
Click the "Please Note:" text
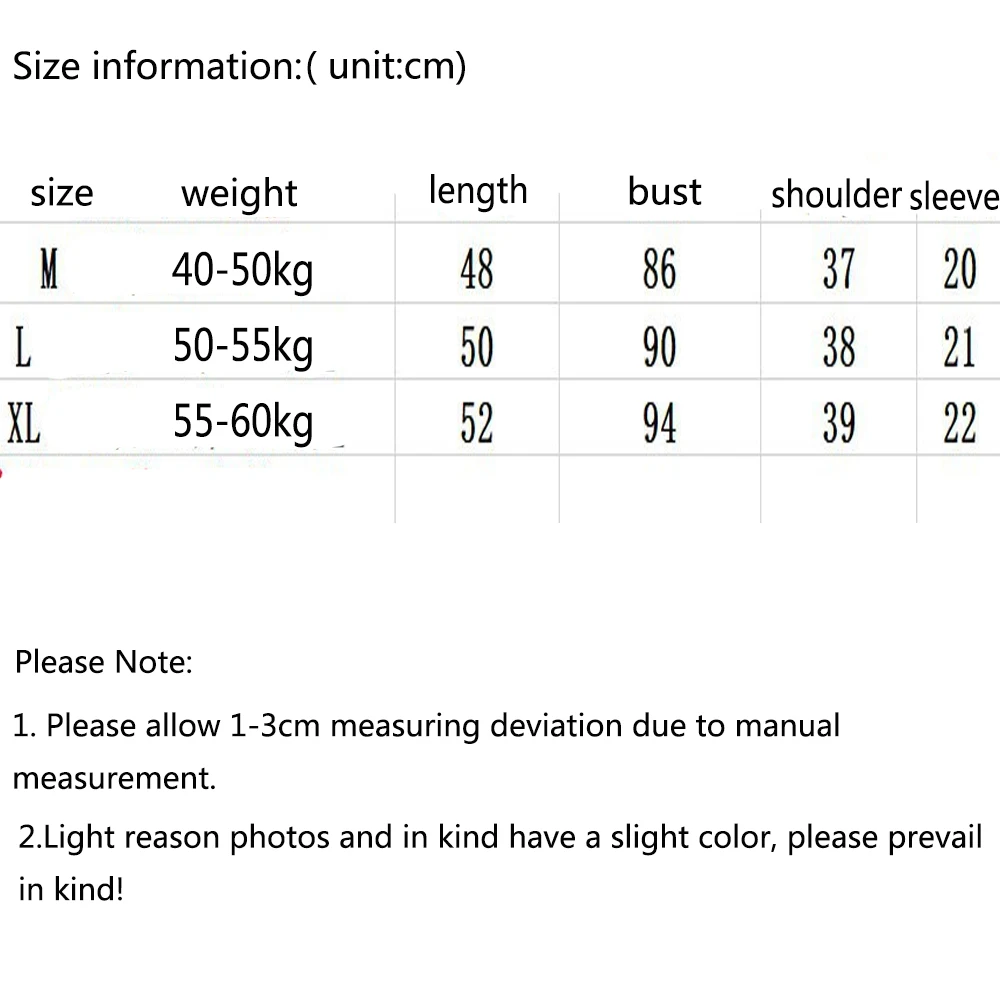103,662
